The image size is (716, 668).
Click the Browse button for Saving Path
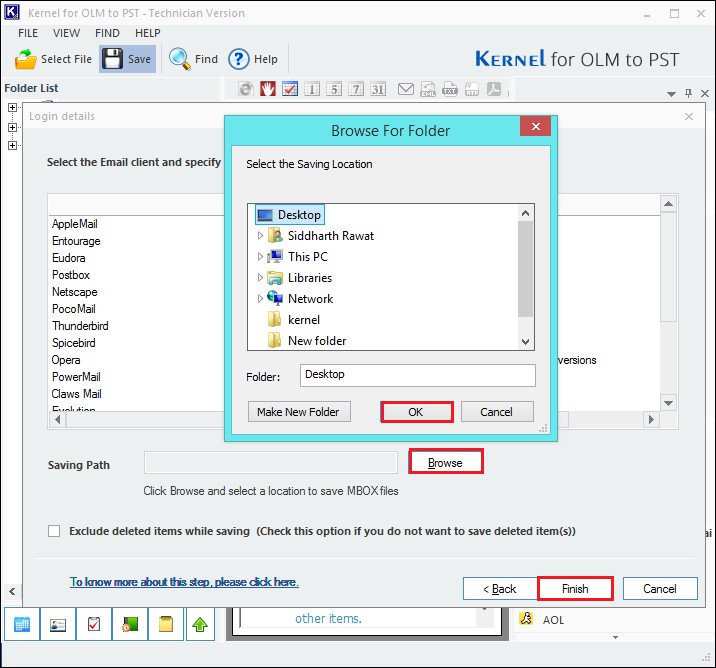pos(446,462)
